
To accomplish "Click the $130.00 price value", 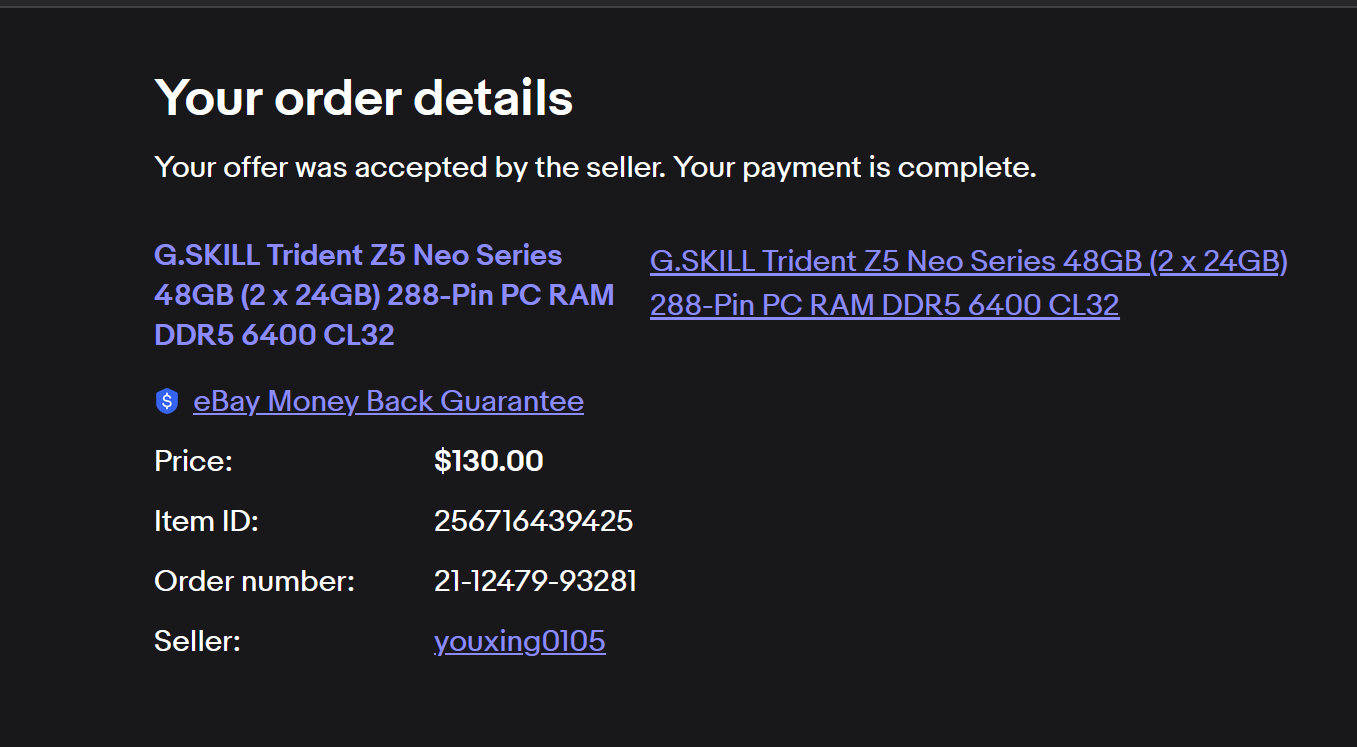I will tap(488, 461).
